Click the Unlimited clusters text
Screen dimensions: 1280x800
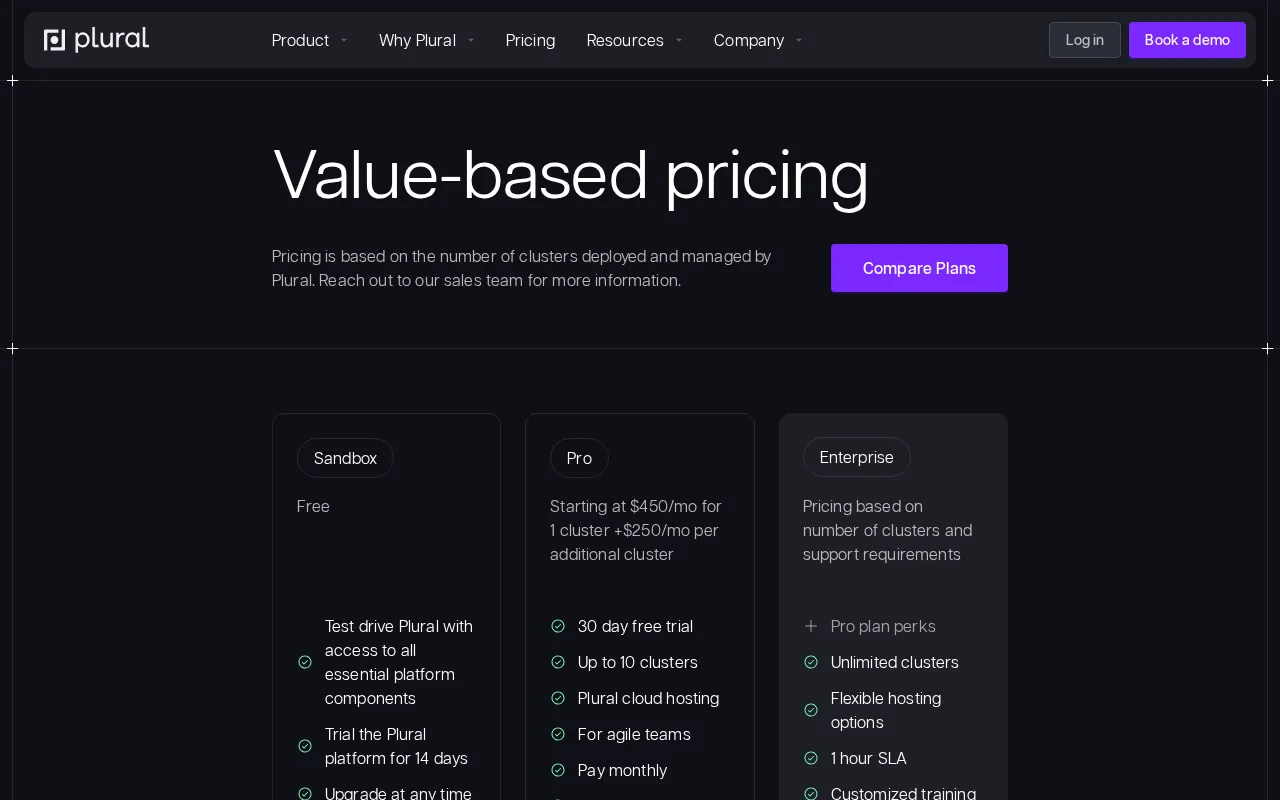(x=895, y=662)
